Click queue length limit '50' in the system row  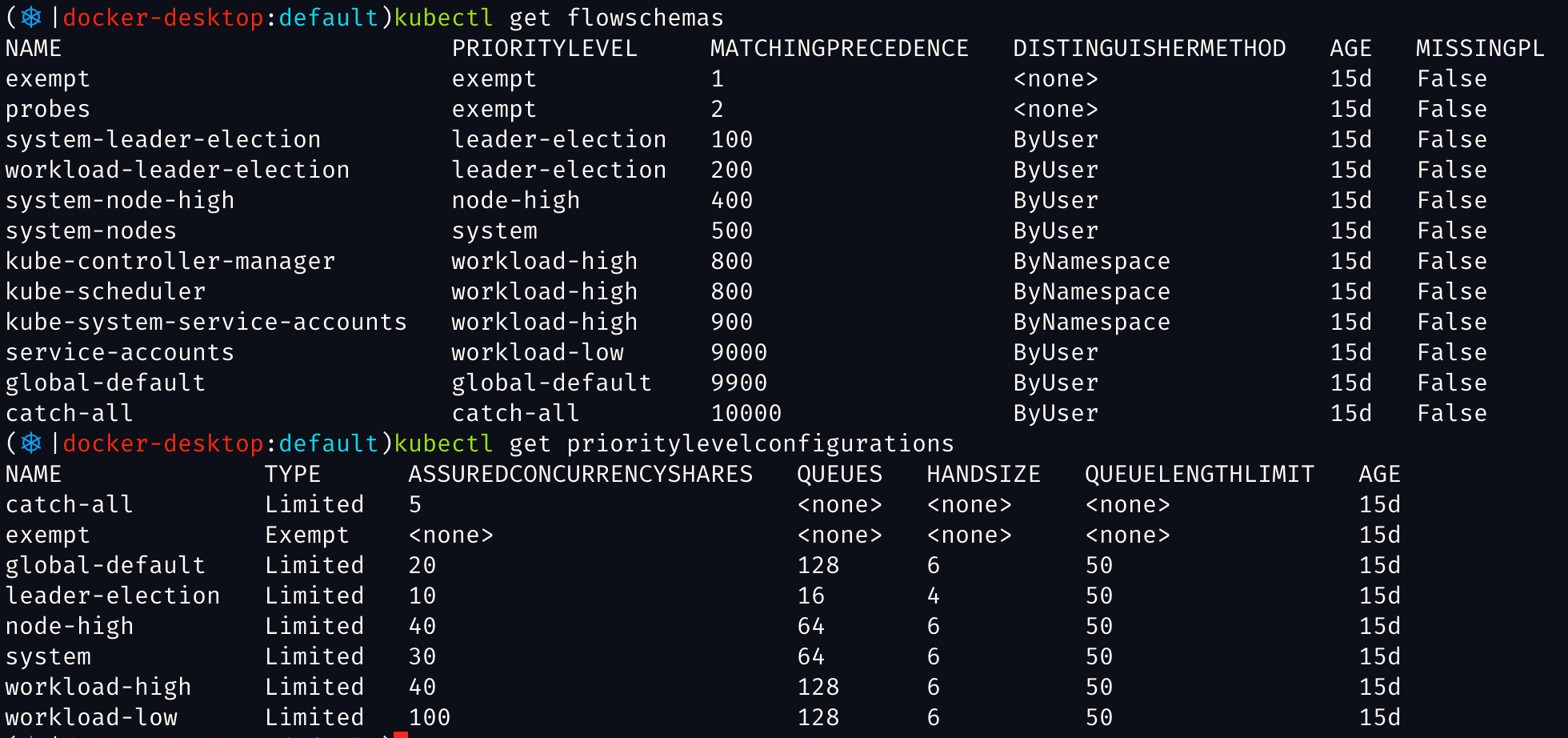pos(1099,656)
